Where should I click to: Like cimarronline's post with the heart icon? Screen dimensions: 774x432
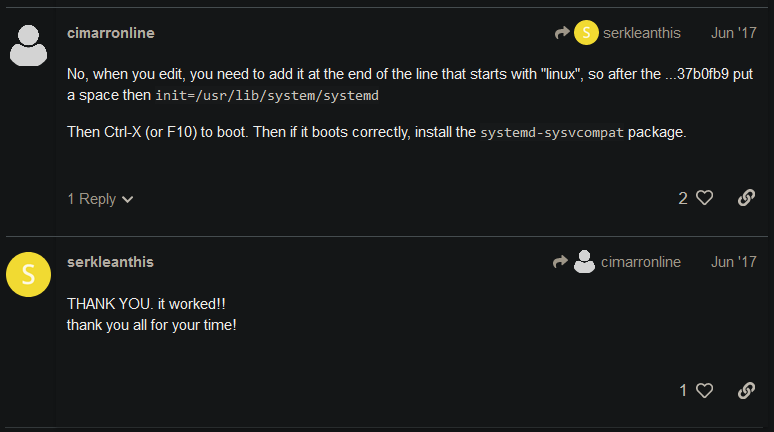tap(704, 198)
